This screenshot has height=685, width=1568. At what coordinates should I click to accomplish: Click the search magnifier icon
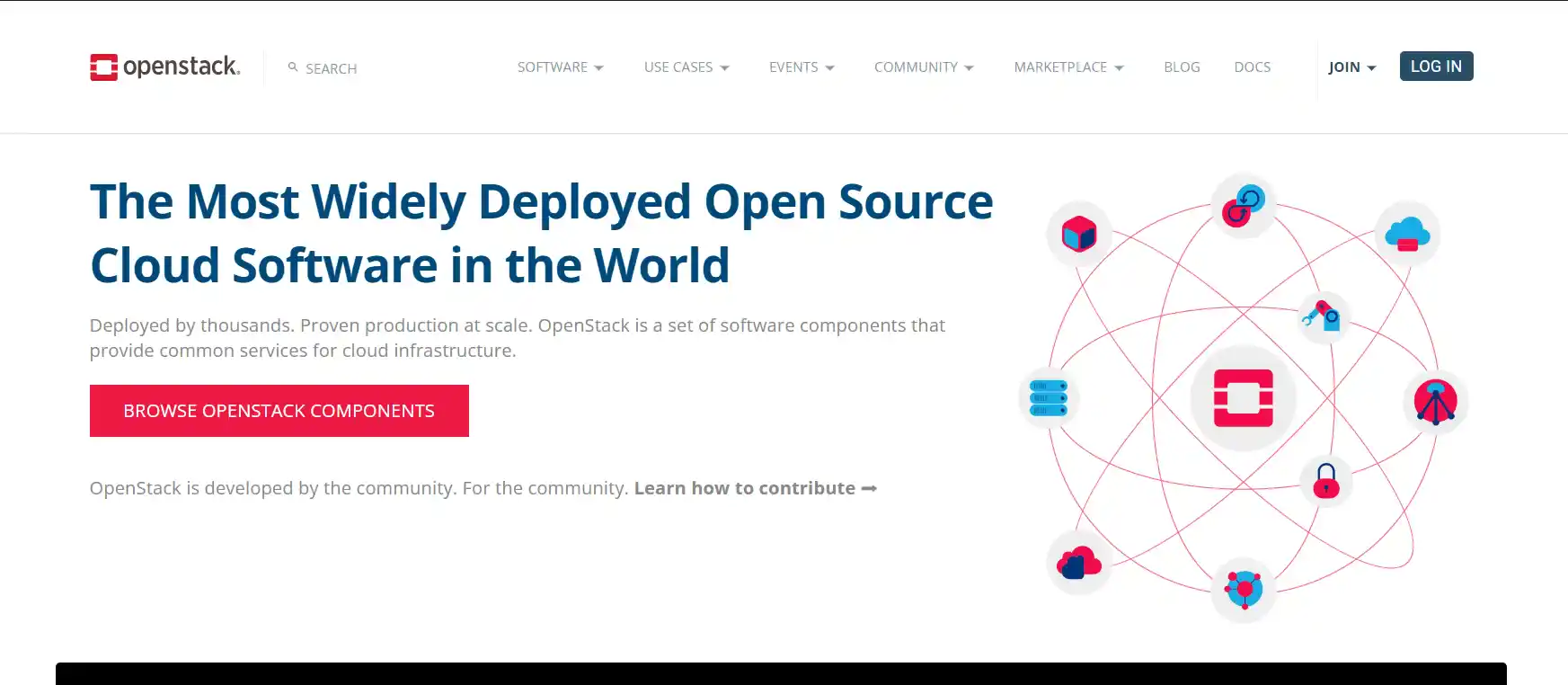coord(293,67)
